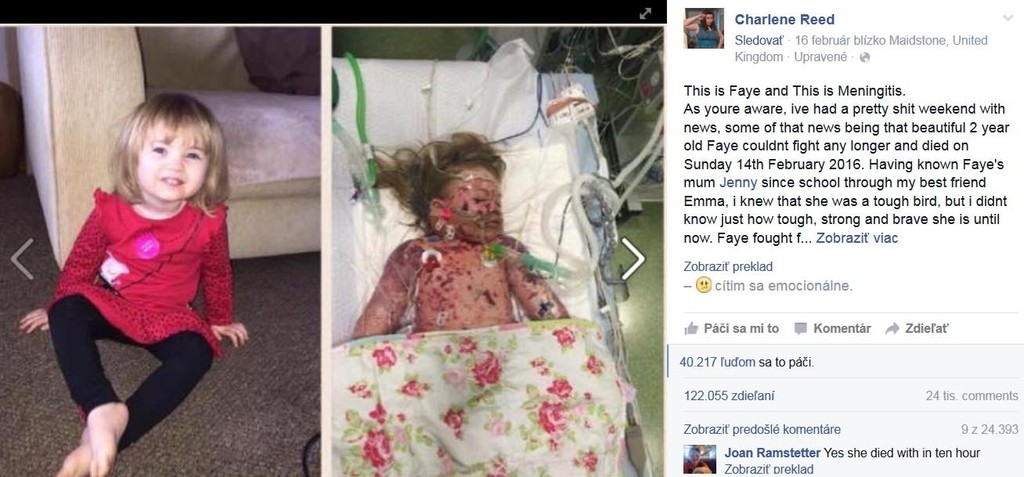The width and height of the screenshot is (1024, 477).
Task: Expand earlier comments via Zobraziť predošlé komentáre
Action: point(762,429)
